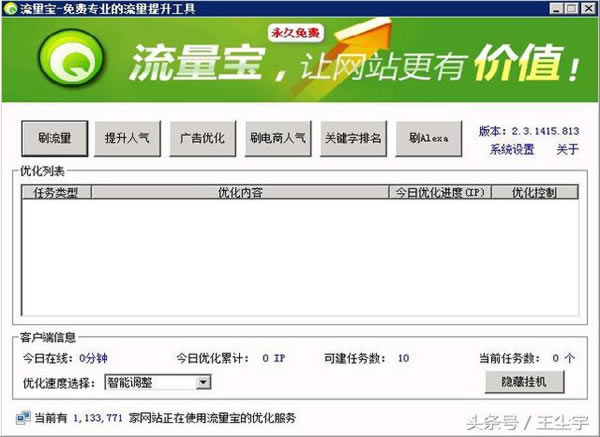The width and height of the screenshot is (600, 437).
Task: Click the 优化内容 column header
Action: (x=240, y=192)
